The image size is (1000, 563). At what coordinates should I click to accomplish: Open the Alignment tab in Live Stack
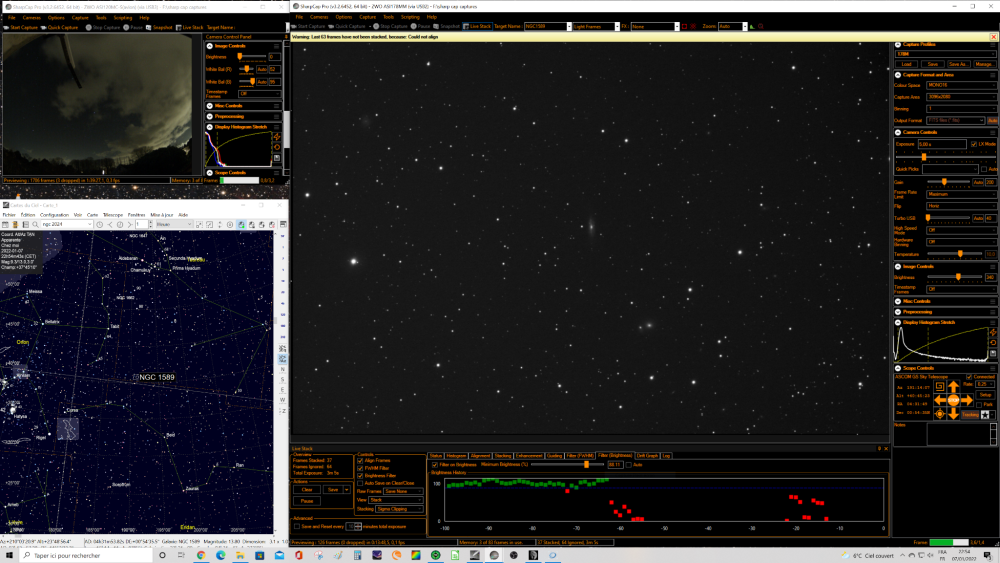pyautogui.click(x=480, y=456)
